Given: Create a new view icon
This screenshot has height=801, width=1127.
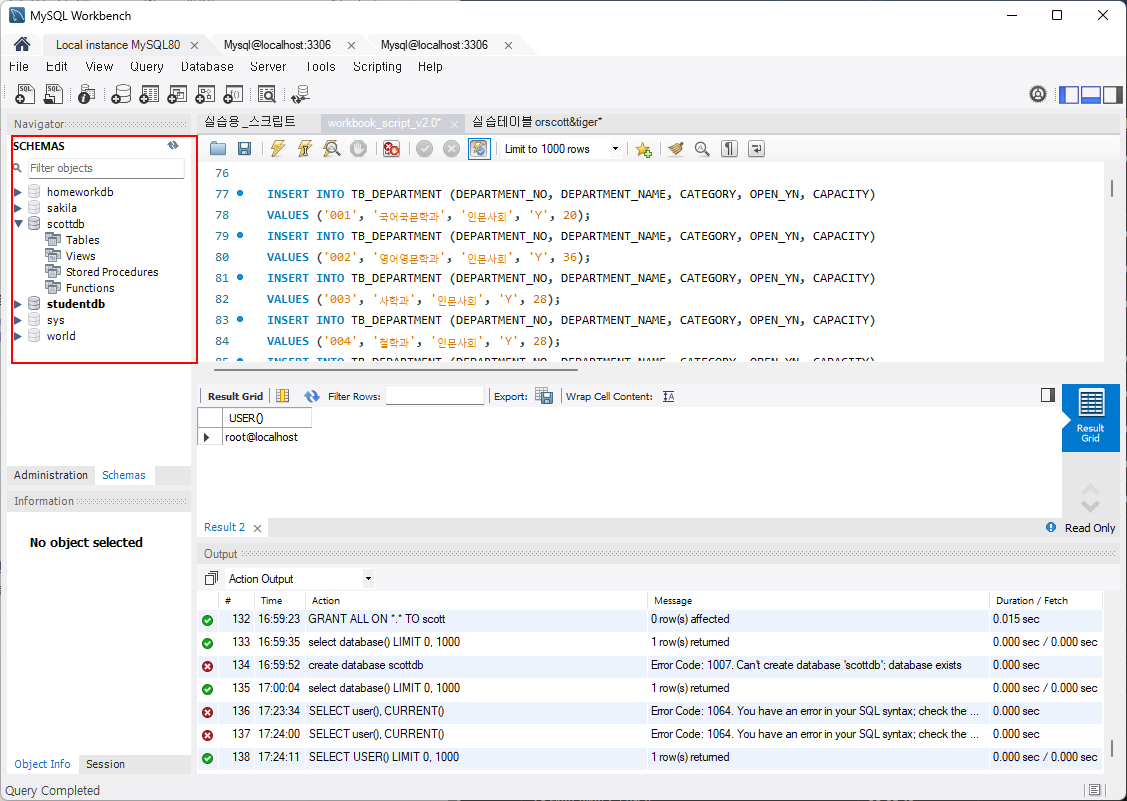Looking at the screenshot, I should click(x=177, y=94).
